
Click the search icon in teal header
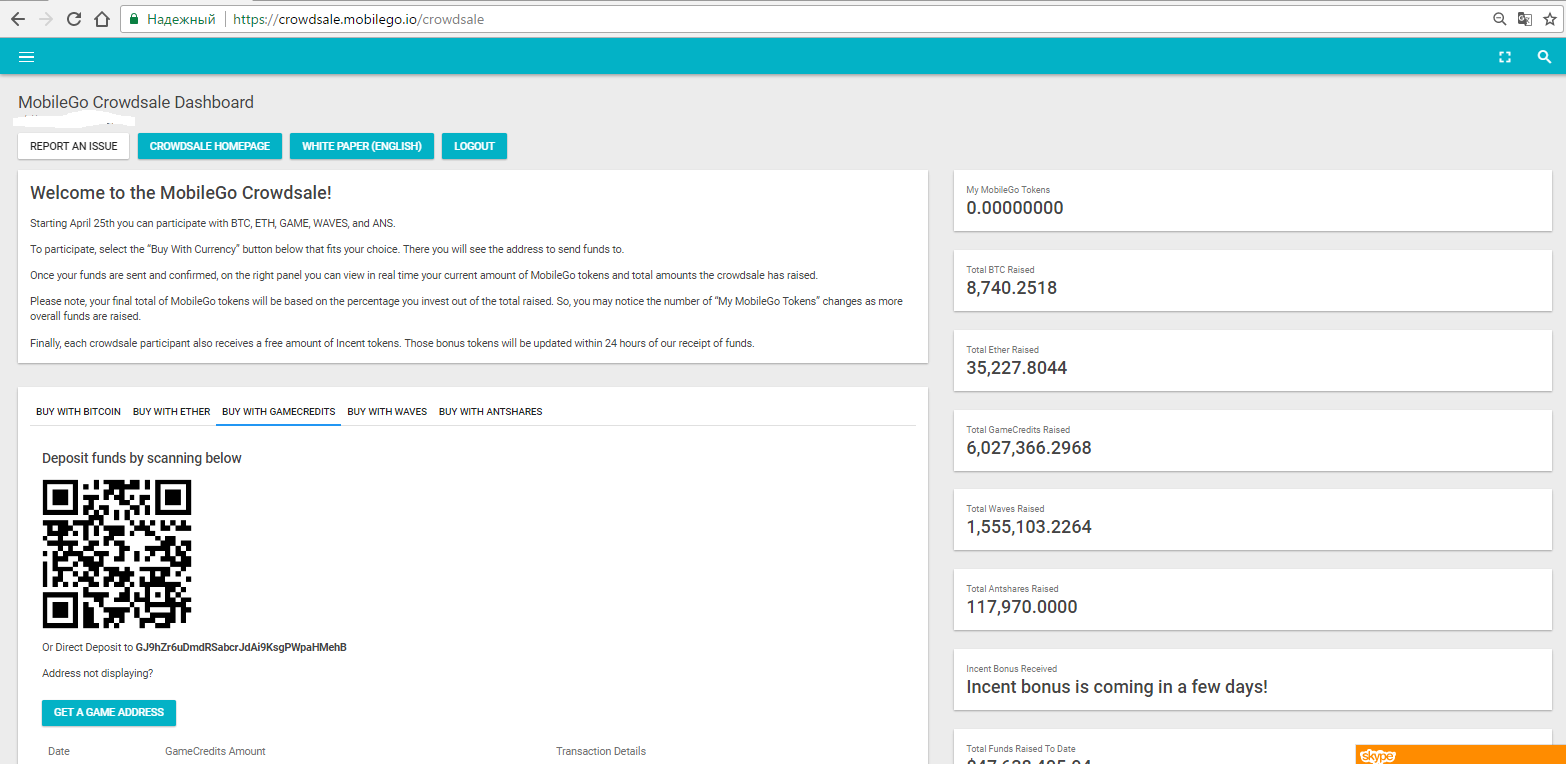(x=1544, y=57)
